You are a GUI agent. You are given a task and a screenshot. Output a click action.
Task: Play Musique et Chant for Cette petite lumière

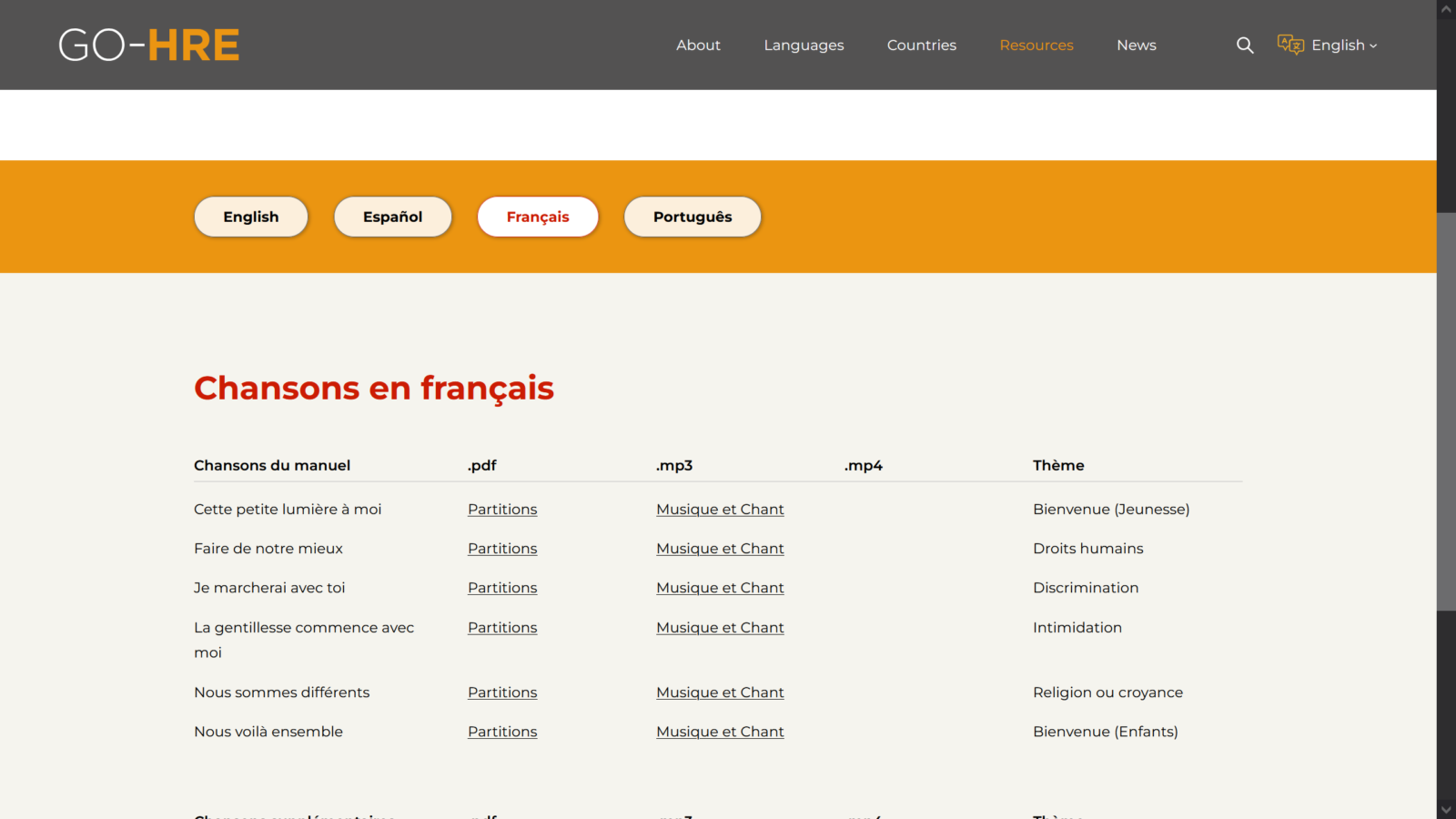coord(720,510)
